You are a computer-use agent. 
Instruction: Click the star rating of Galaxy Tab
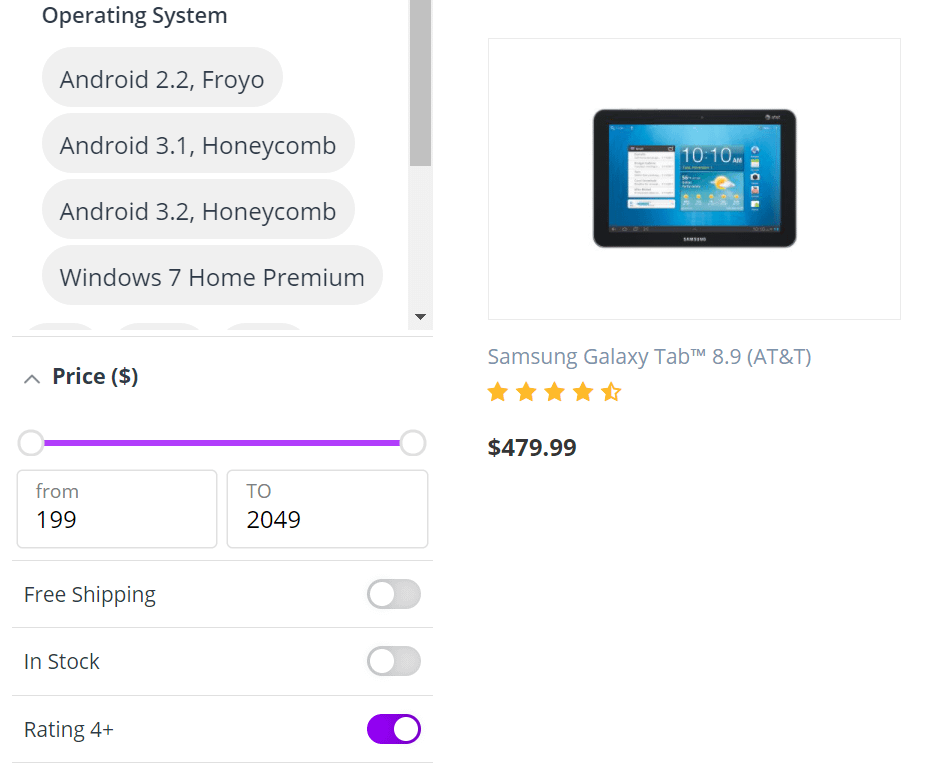click(x=554, y=392)
